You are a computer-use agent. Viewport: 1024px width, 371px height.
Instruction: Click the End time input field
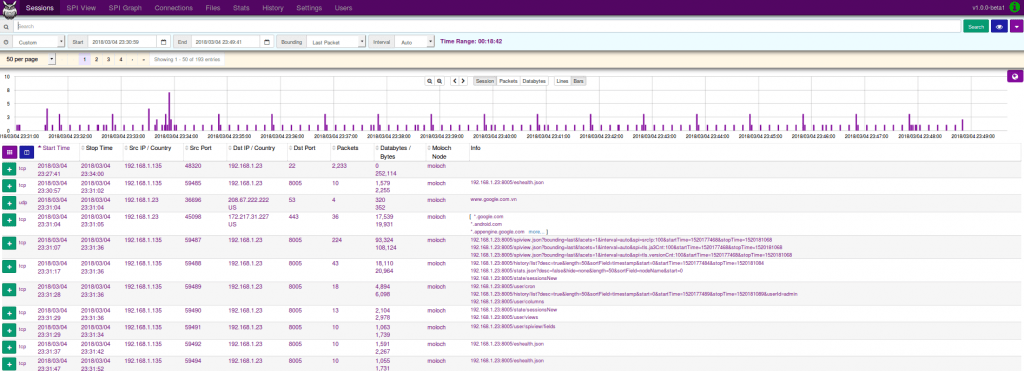[x=226, y=42]
